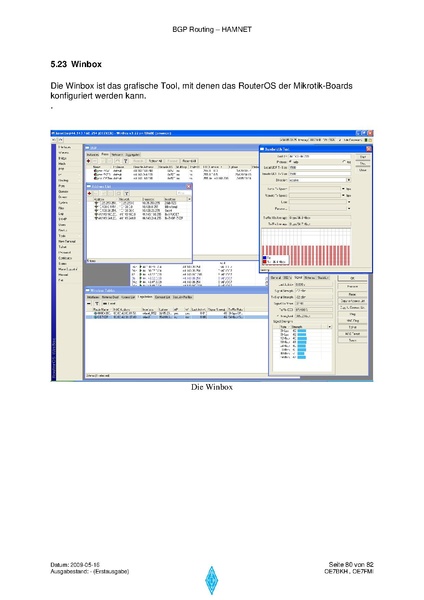Click the diamond logo in the page footer
The image size is (424, 600).
(212, 580)
